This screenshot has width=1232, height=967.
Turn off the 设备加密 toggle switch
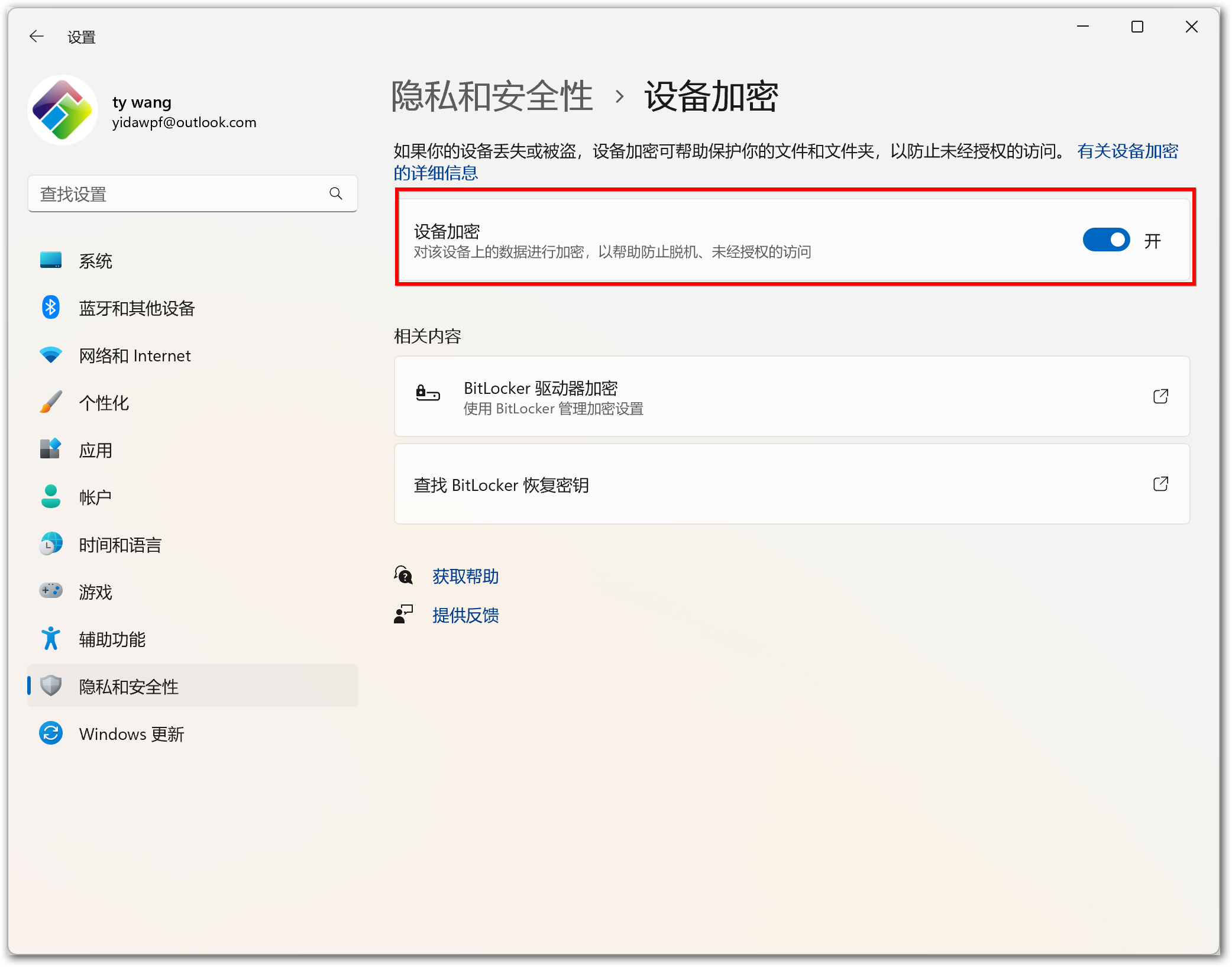tap(1107, 240)
